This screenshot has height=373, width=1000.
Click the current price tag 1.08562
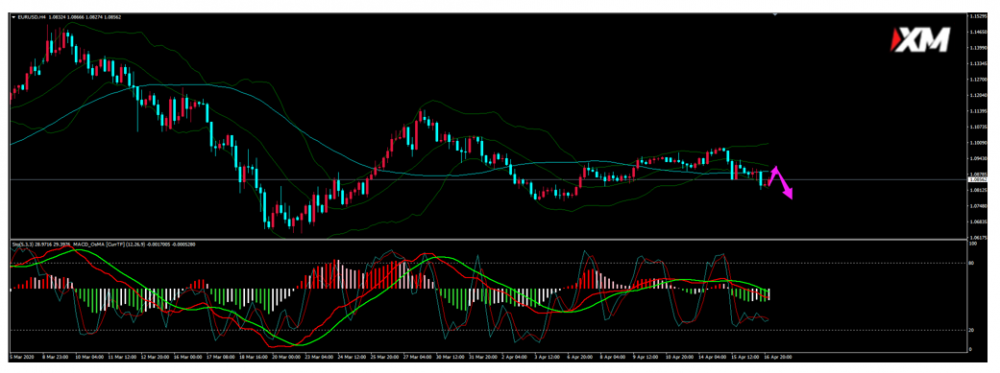coord(977,180)
